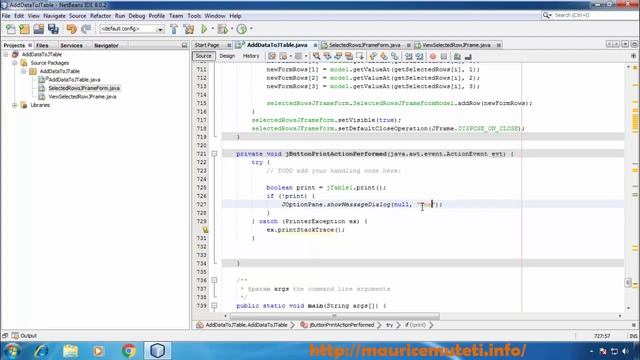Image resolution: width=640 pixels, height=360 pixels.
Task: Switch to the Start Page tab
Action: click(207, 45)
